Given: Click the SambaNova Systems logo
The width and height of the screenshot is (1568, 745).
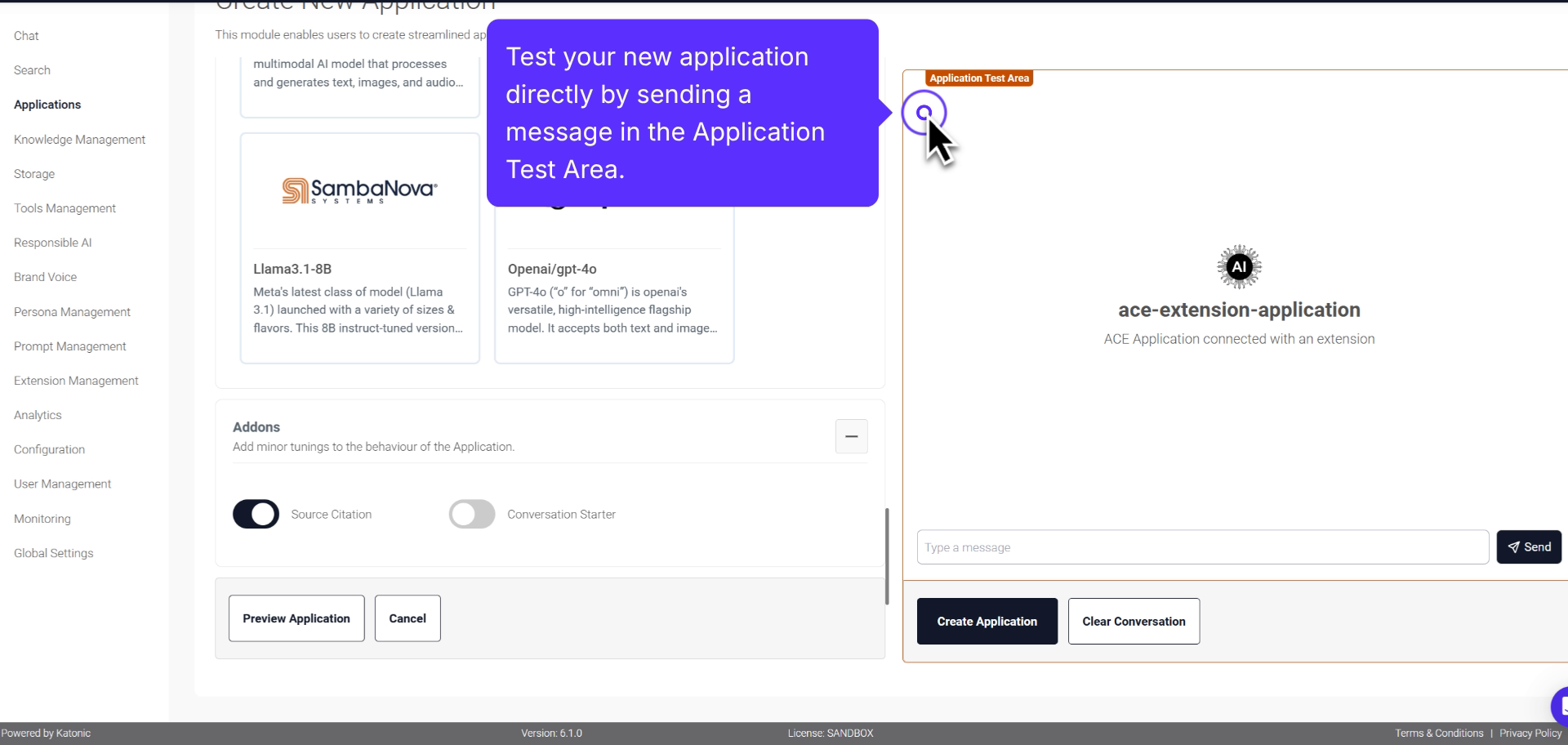Looking at the screenshot, I should [x=359, y=190].
